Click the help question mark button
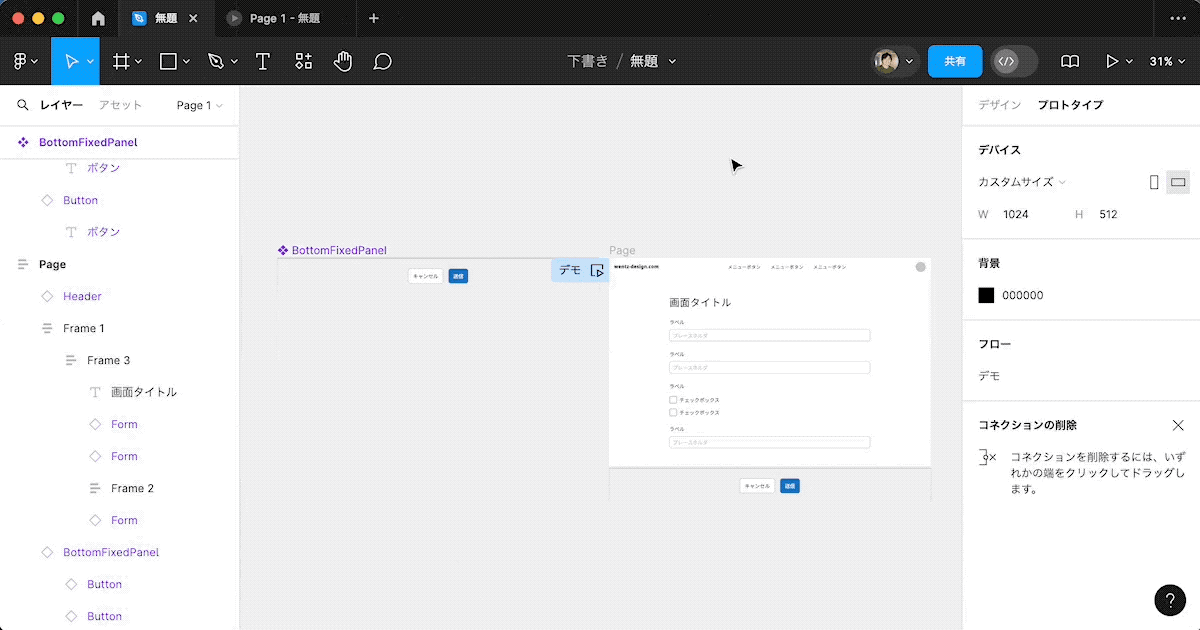 click(x=1170, y=599)
